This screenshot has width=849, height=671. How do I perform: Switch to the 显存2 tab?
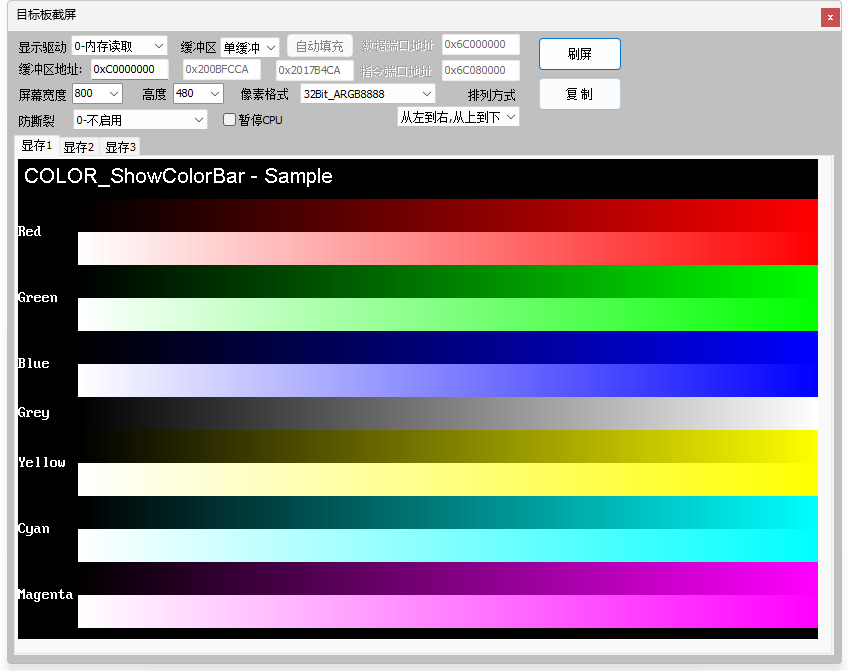(x=79, y=147)
